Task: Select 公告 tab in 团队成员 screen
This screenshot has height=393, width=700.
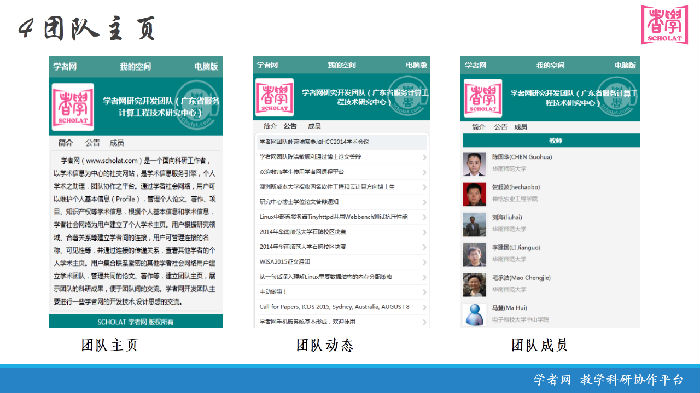Action: (500, 127)
